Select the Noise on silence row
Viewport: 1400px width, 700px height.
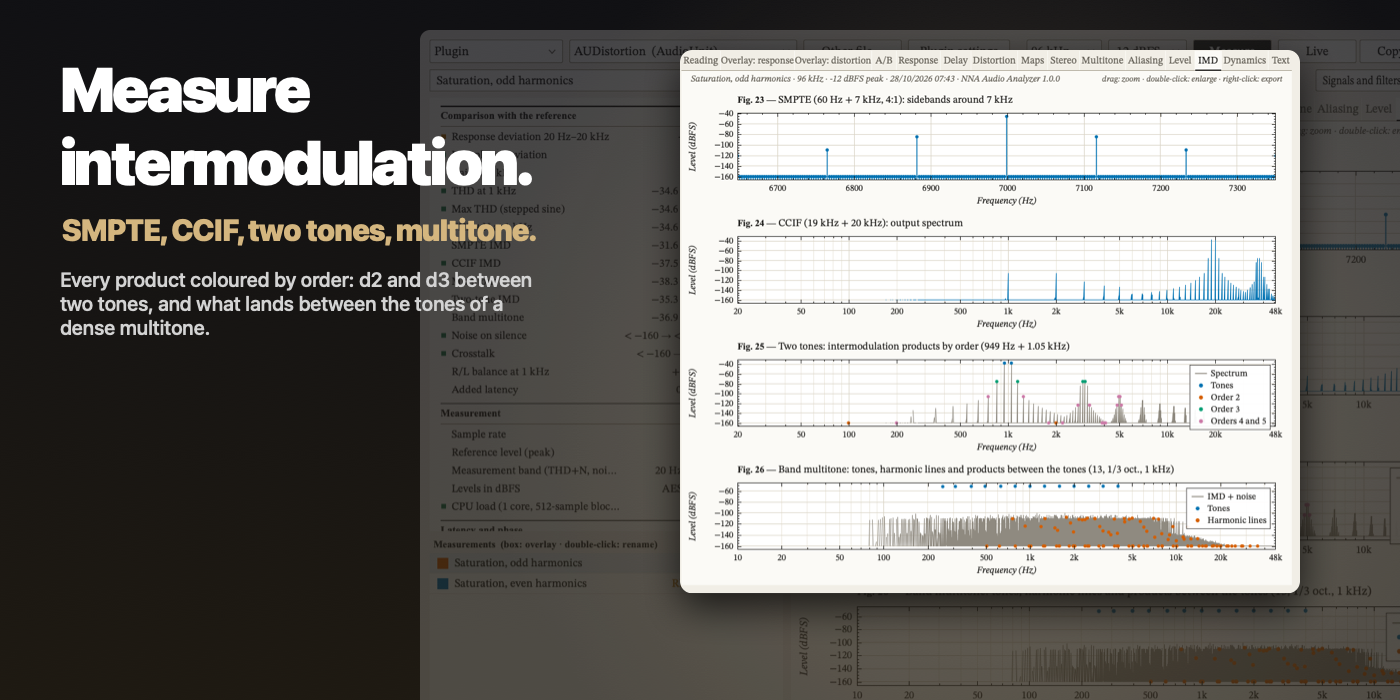[560, 335]
